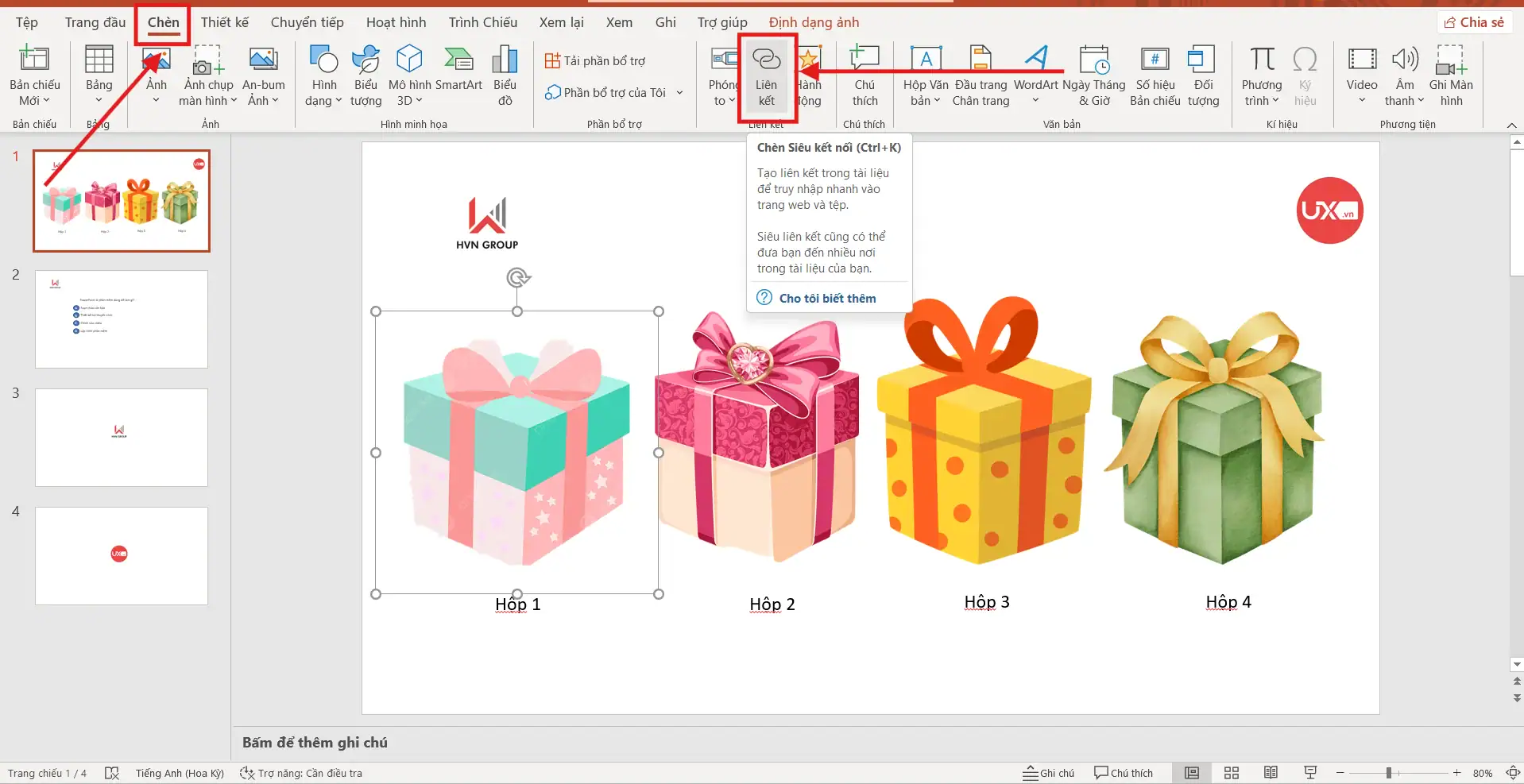The height and width of the screenshot is (784, 1524).
Task: Insert a Chú thích comment
Action: point(865,76)
